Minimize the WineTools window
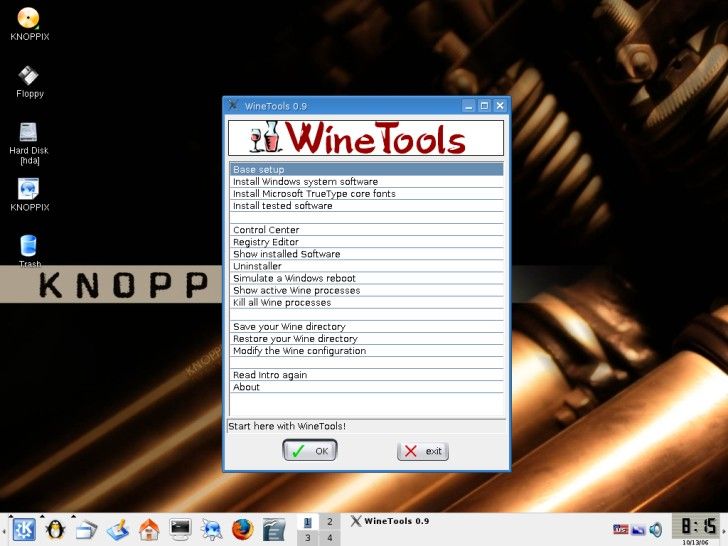 point(468,106)
